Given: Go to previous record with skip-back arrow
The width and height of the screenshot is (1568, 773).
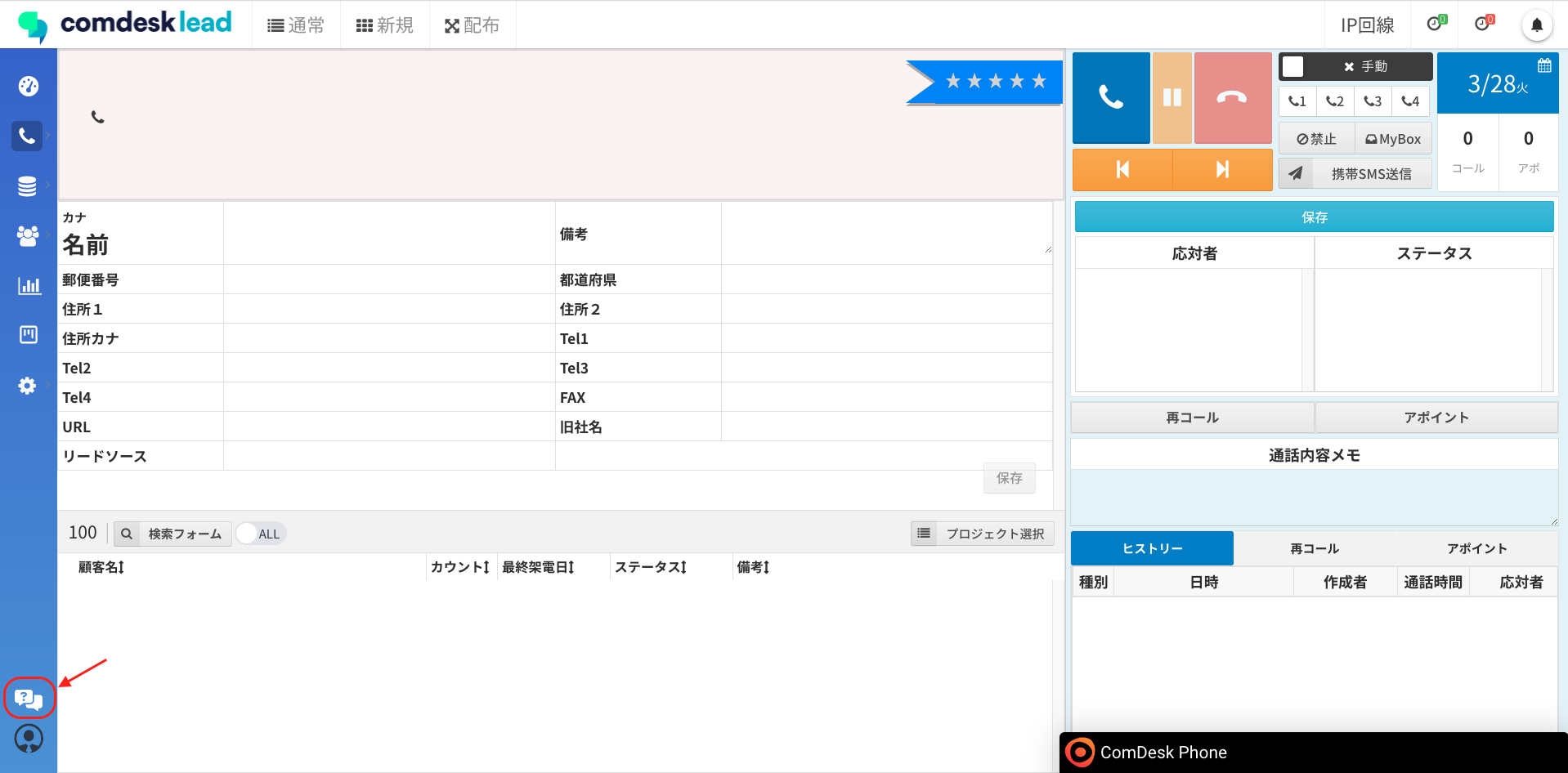Looking at the screenshot, I should pos(1122,169).
